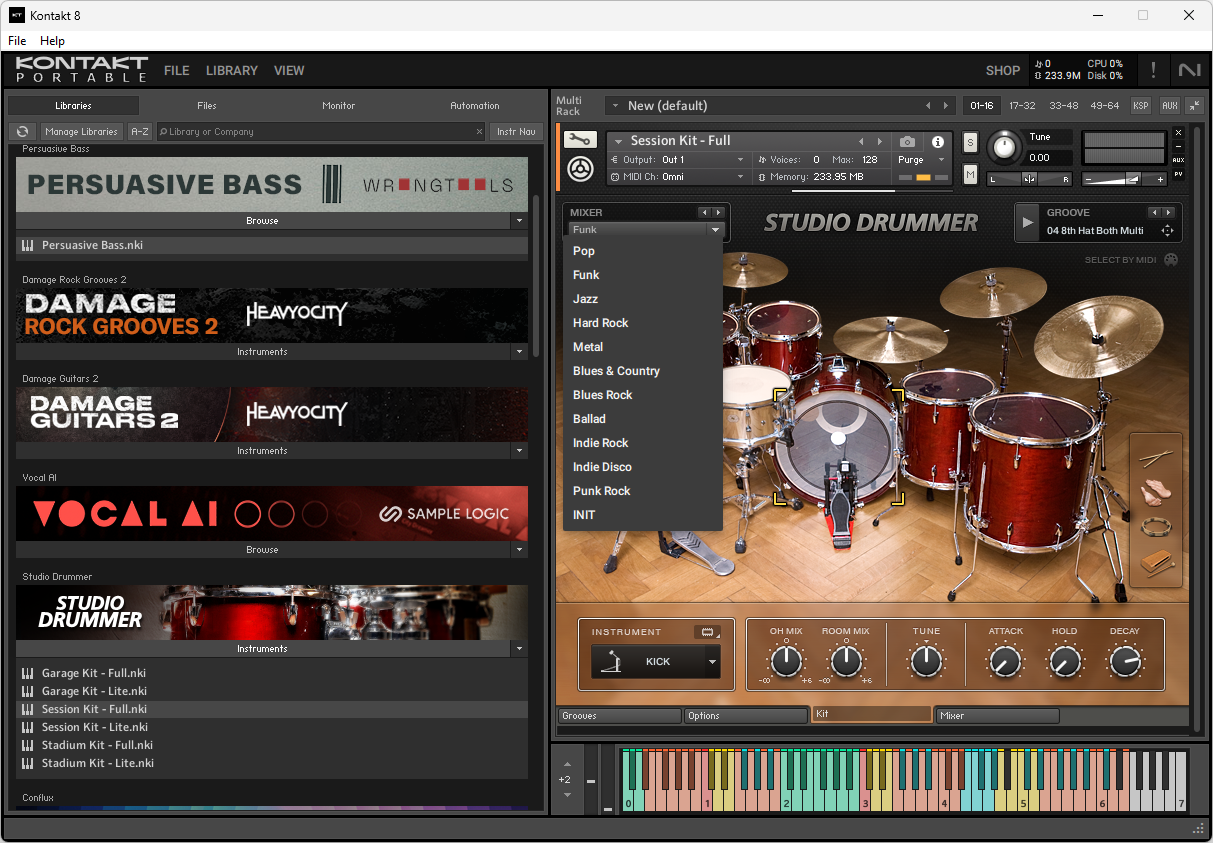Adjust the instrument Tune knob
Viewport: 1213px width, 843px height.
tap(1004, 148)
